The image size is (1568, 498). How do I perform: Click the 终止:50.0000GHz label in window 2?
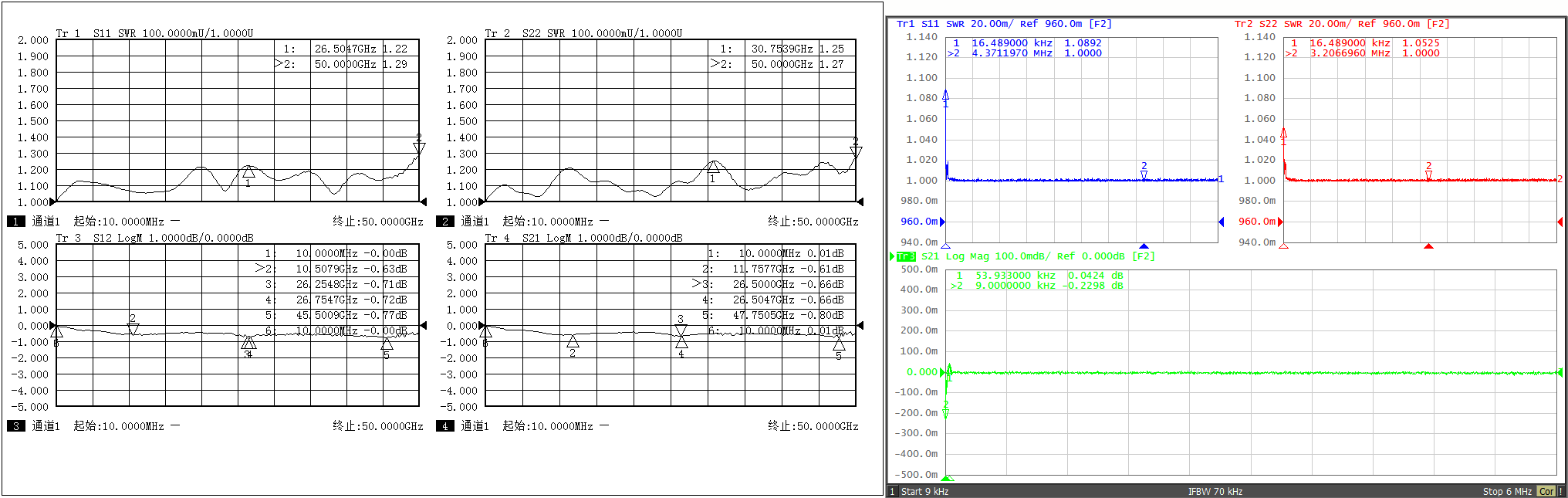(813, 222)
